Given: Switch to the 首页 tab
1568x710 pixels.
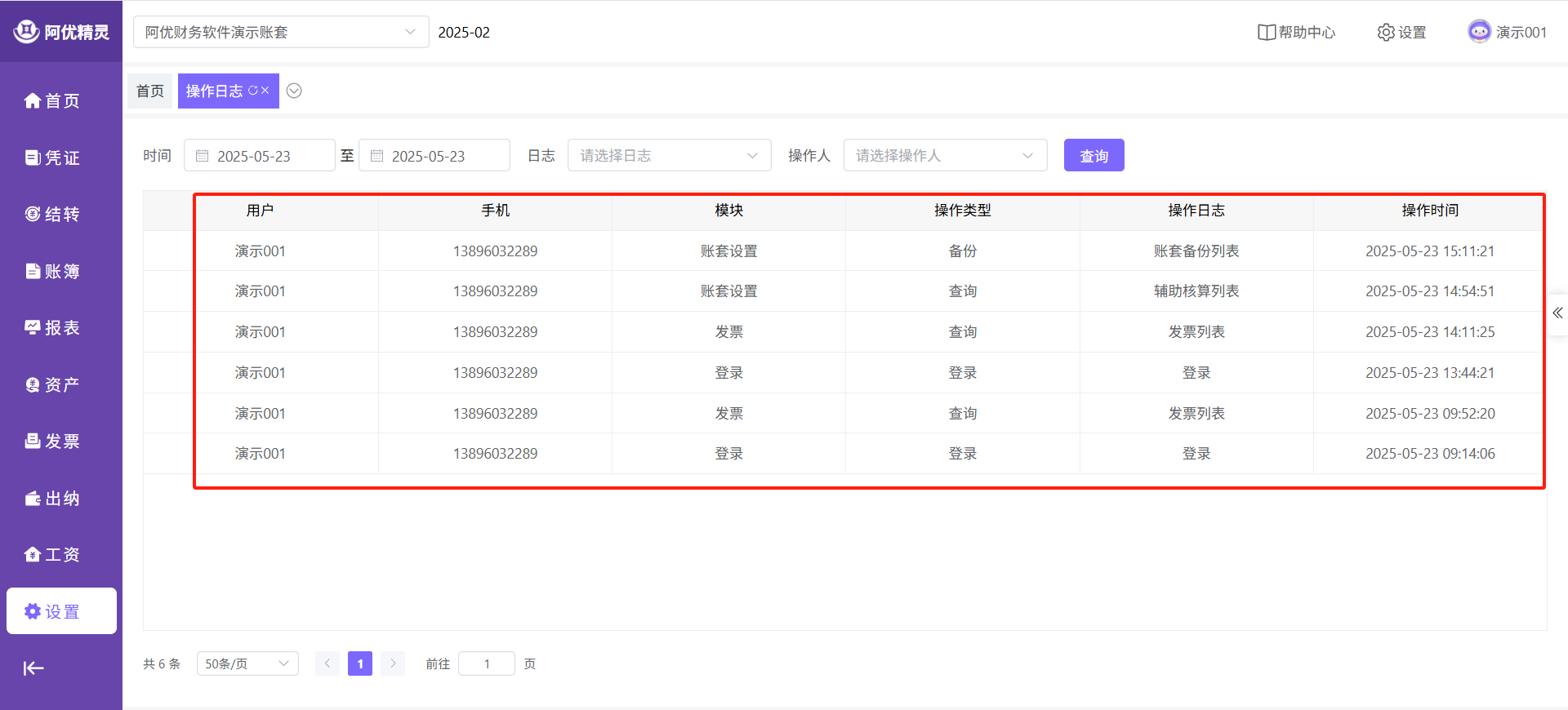Looking at the screenshot, I should coord(150,91).
